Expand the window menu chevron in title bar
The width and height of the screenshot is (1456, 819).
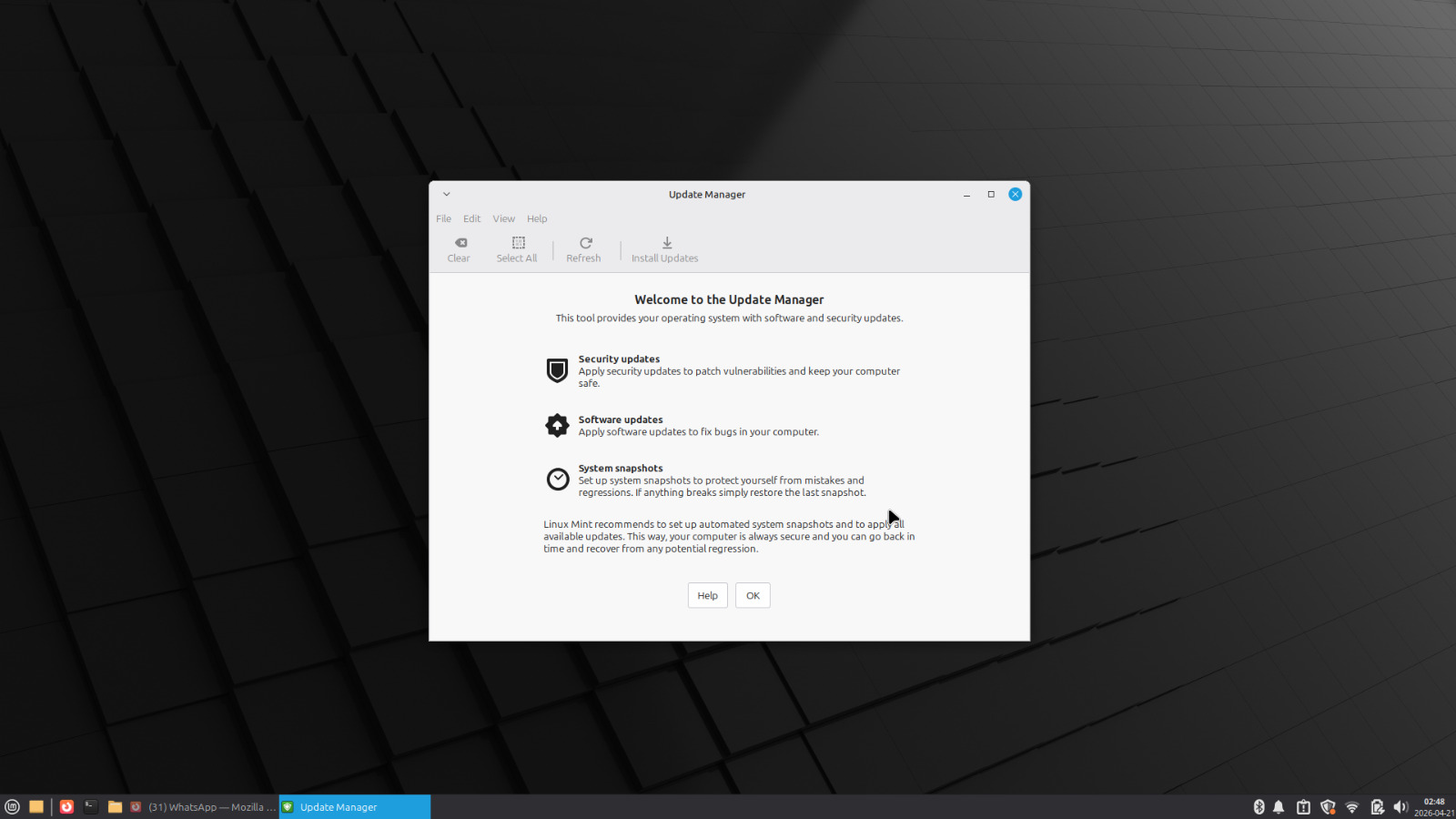tap(447, 195)
